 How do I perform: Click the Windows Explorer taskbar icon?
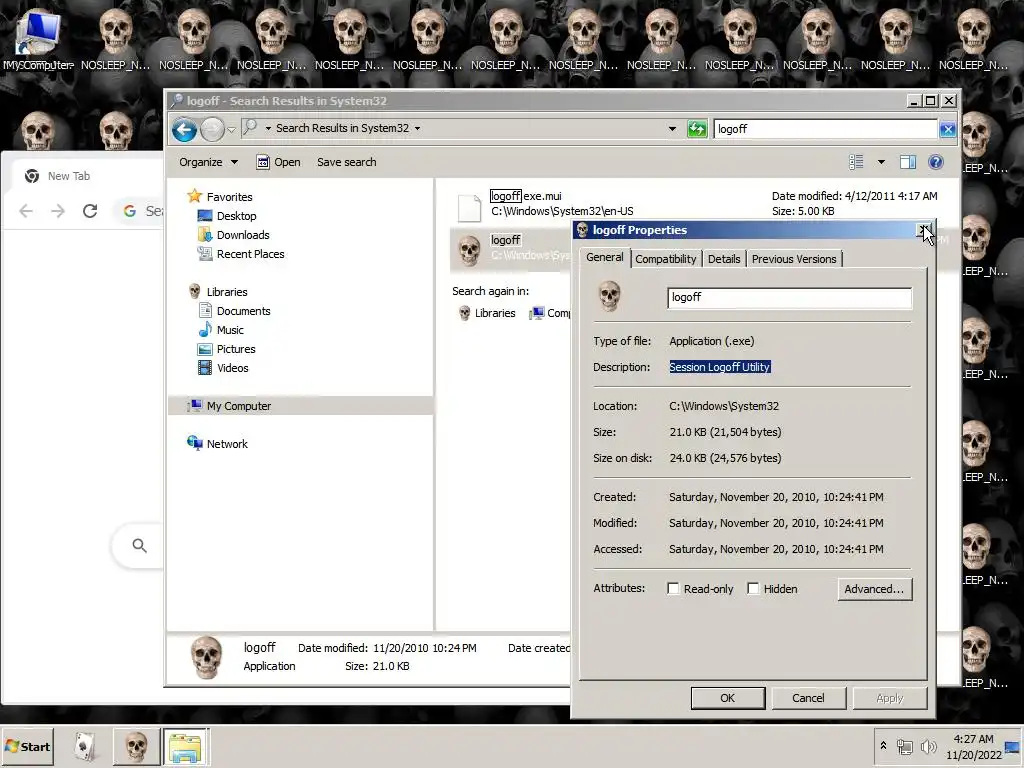coord(185,746)
